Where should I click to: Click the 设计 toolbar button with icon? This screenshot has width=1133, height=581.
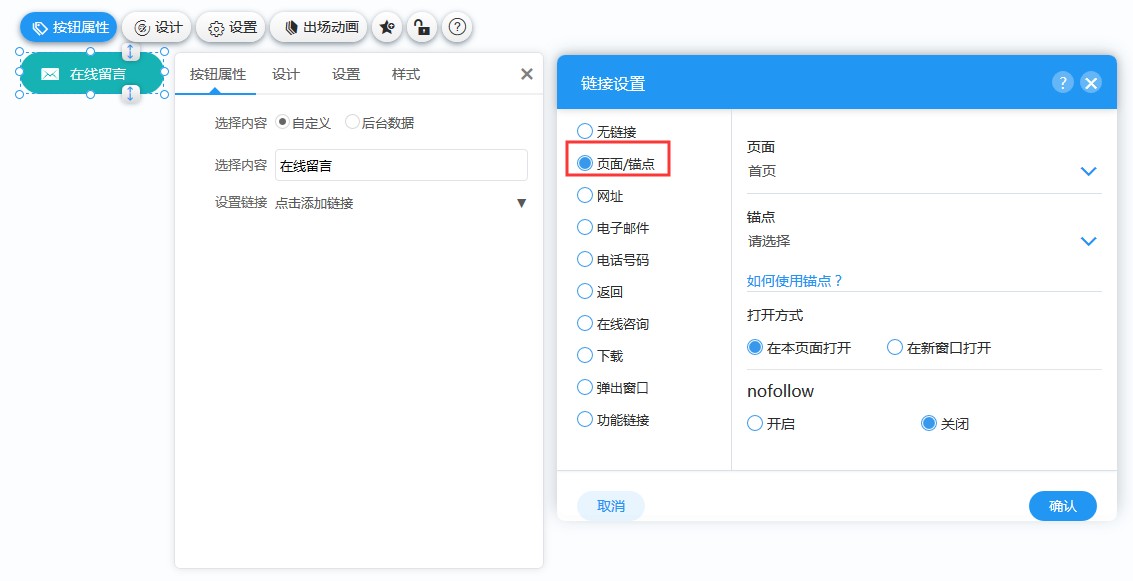(x=157, y=27)
